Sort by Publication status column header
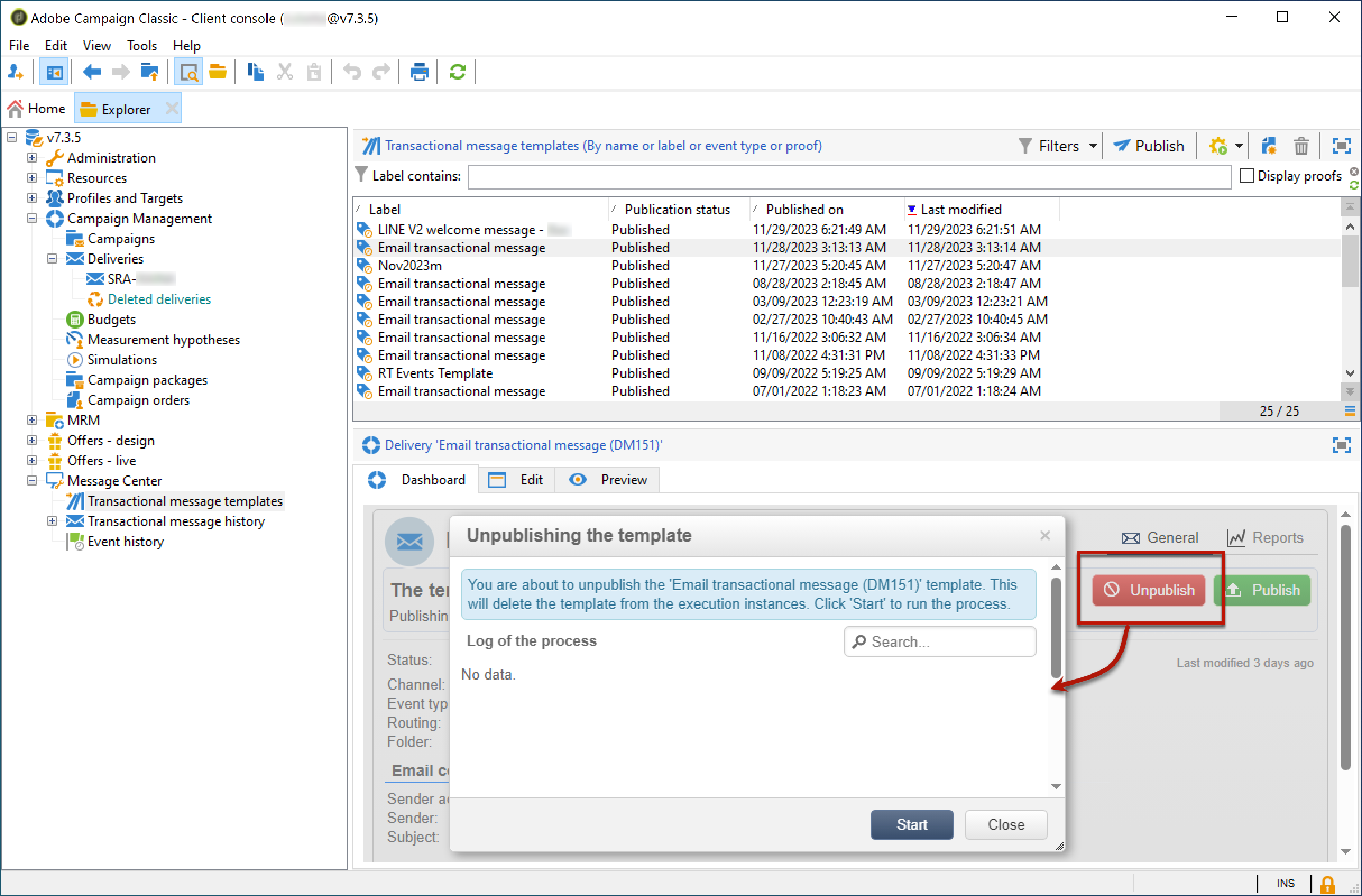Screen dimensions: 1362x896 677,209
